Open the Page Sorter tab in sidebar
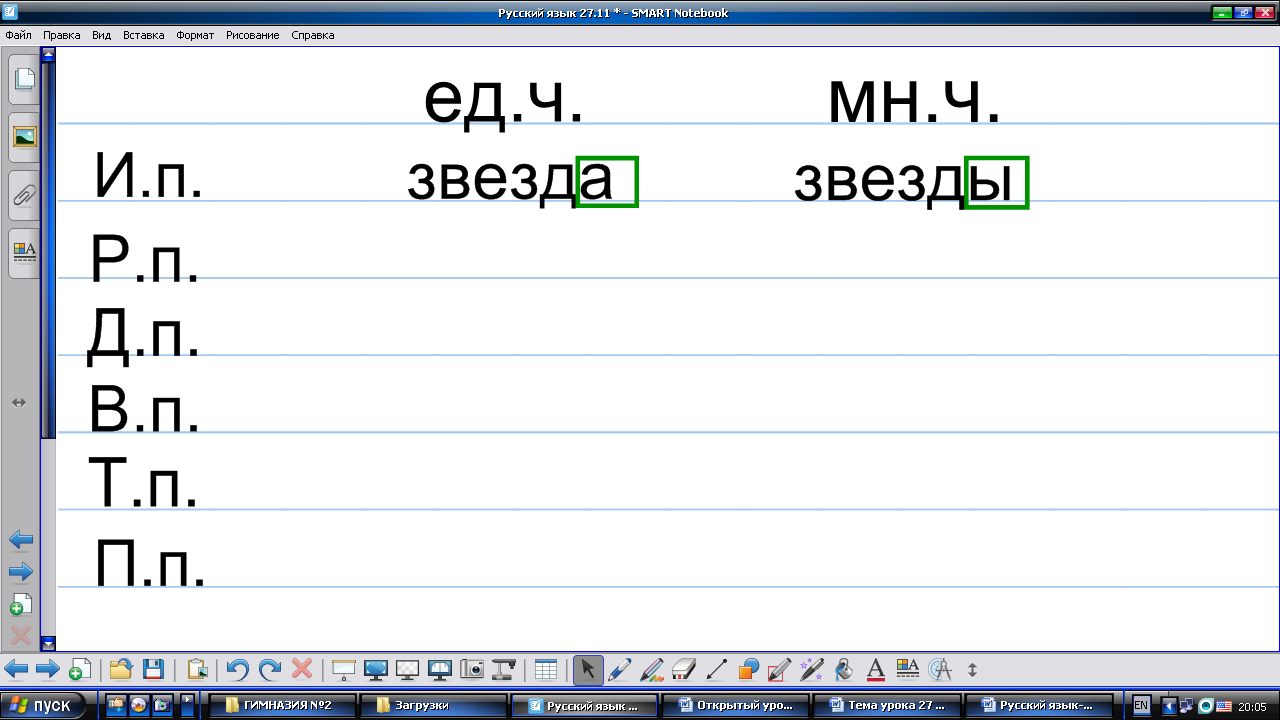Image resolution: width=1280 pixels, height=720 pixels. [24, 80]
